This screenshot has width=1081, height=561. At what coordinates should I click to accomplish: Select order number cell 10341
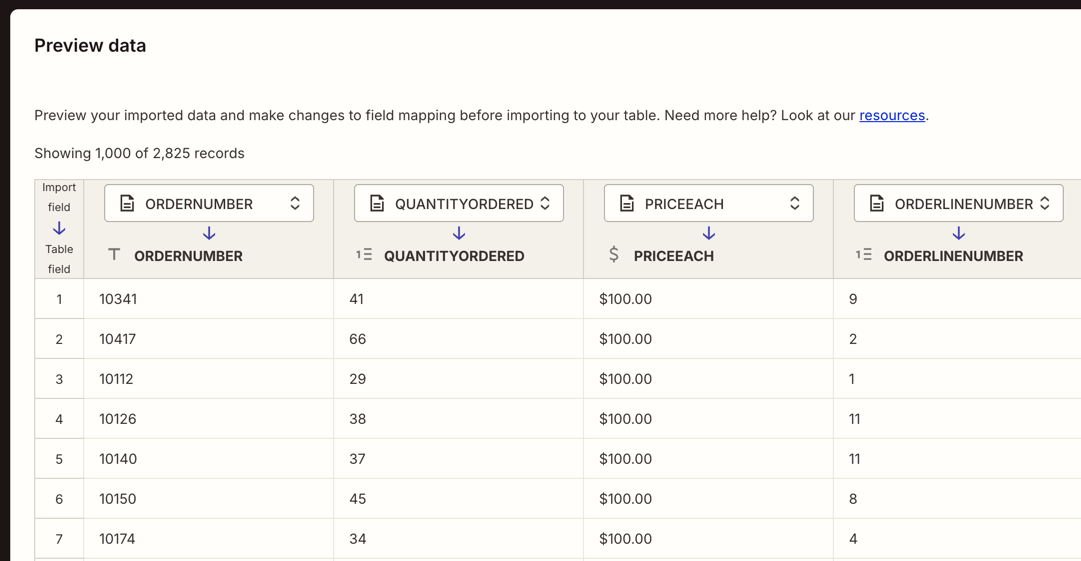coord(208,299)
